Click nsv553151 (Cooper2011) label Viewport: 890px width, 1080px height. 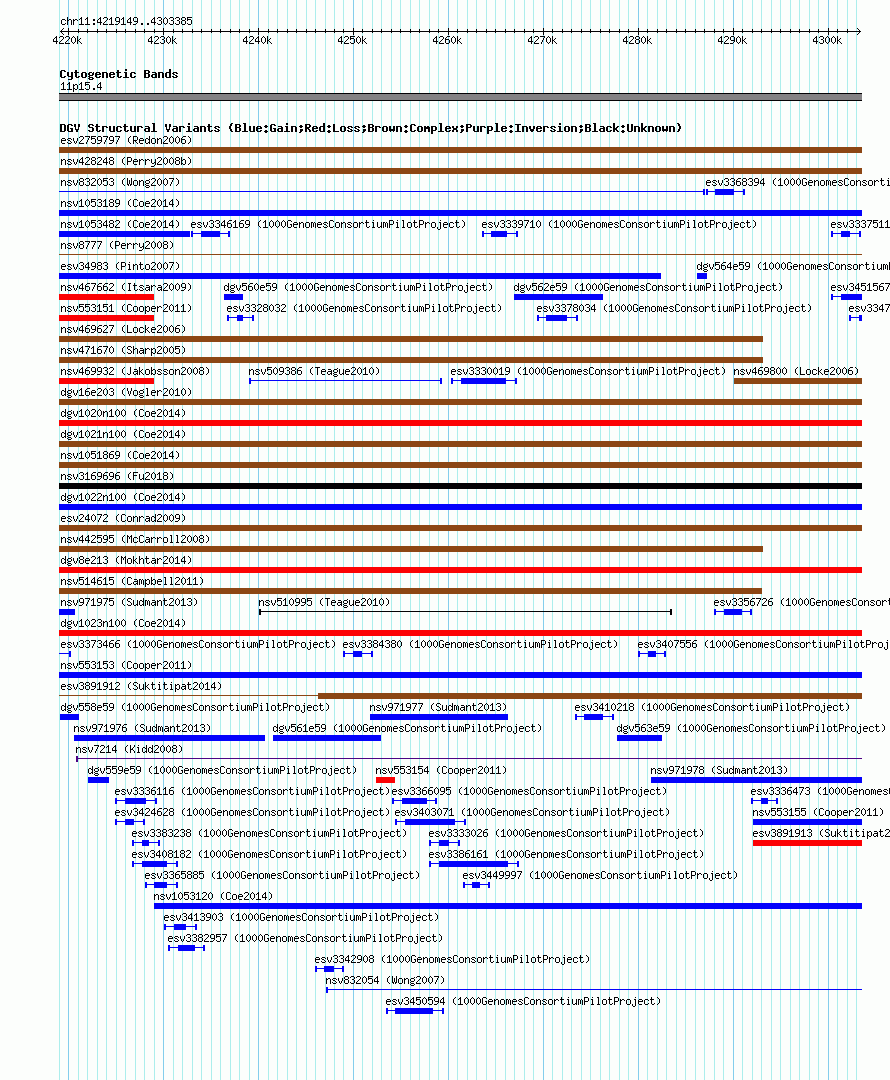[126, 309]
